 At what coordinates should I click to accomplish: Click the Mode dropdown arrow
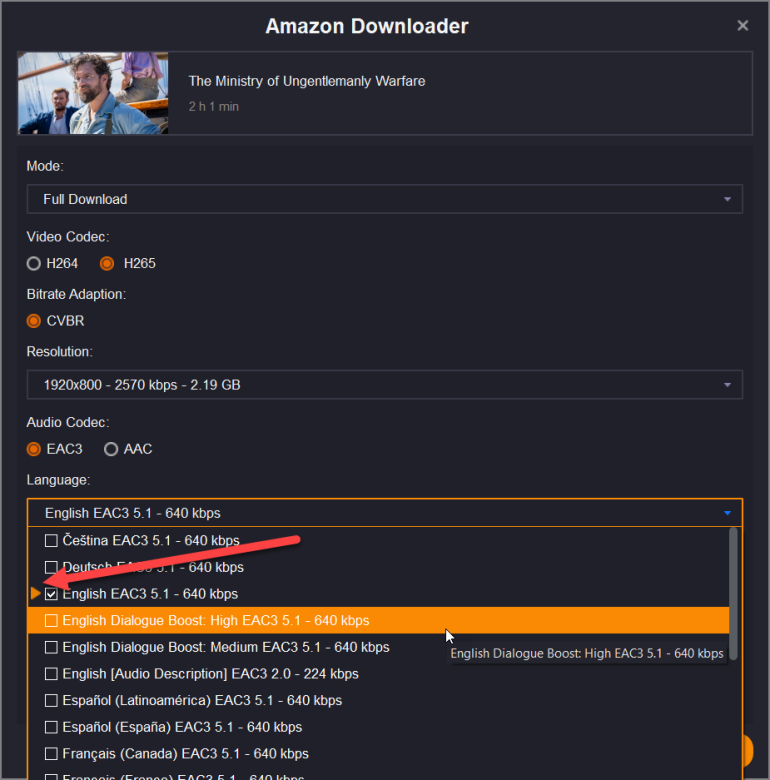(727, 199)
